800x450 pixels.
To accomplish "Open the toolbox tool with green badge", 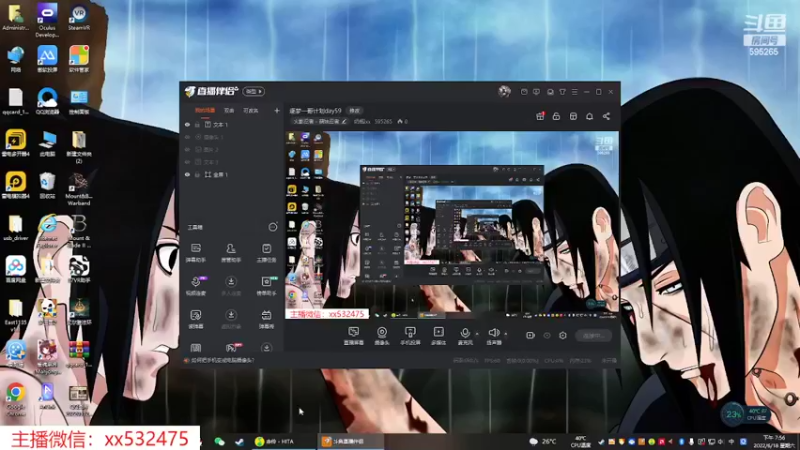I will [266, 286].
